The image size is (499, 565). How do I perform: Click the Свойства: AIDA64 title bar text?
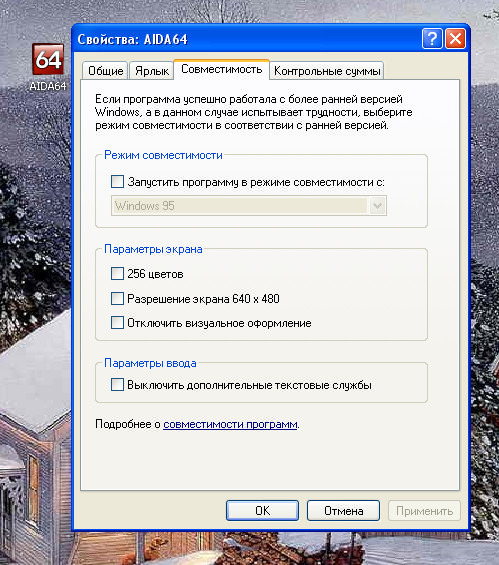(133, 39)
